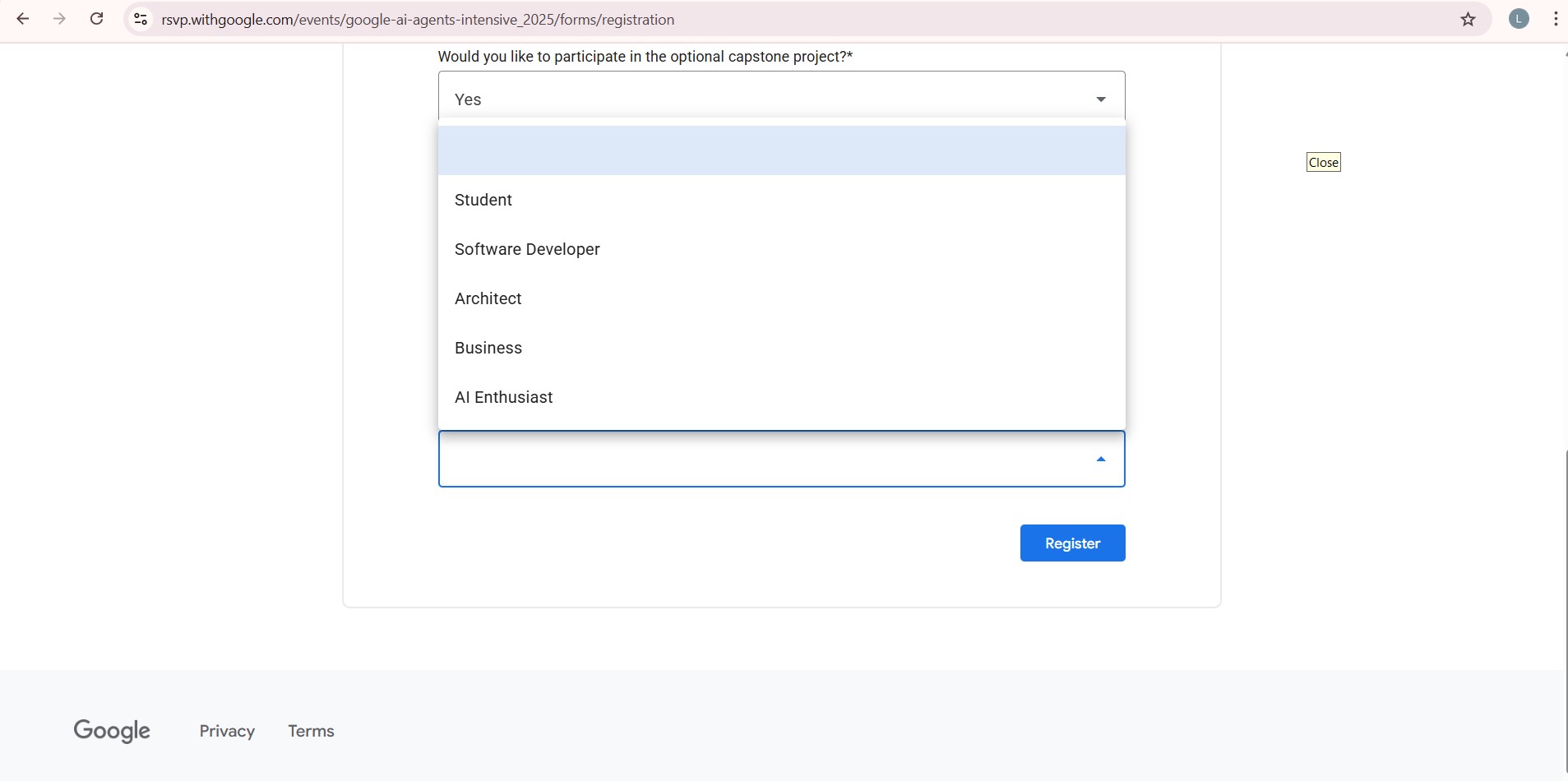Click the Register button

[1072, 543]
